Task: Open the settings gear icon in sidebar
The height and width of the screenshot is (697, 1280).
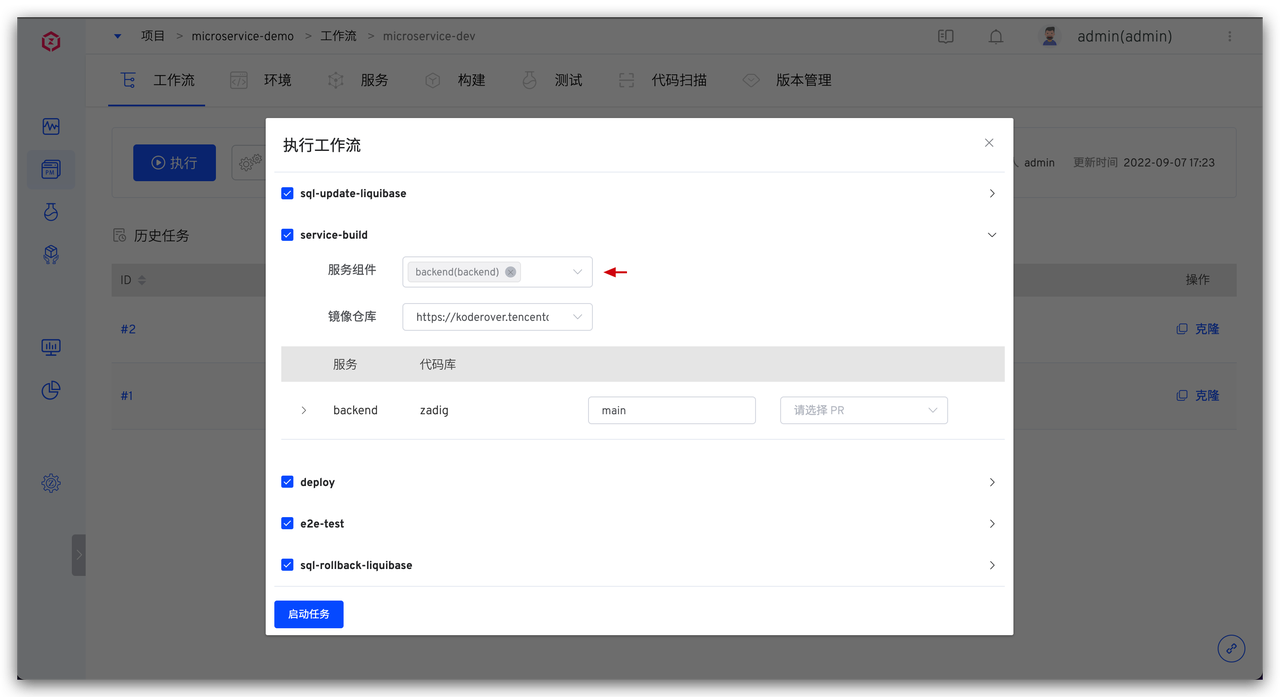Action: [51, 483]
